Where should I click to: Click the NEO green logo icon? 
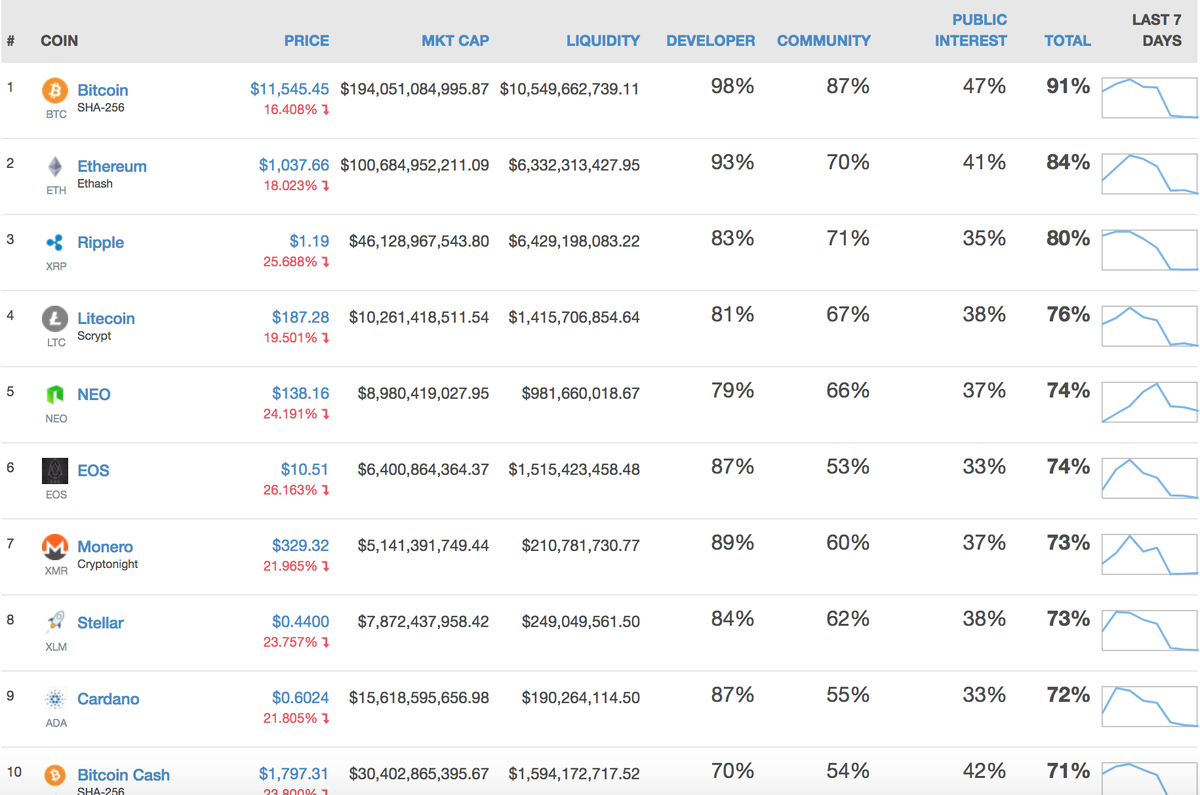point(55,394)
